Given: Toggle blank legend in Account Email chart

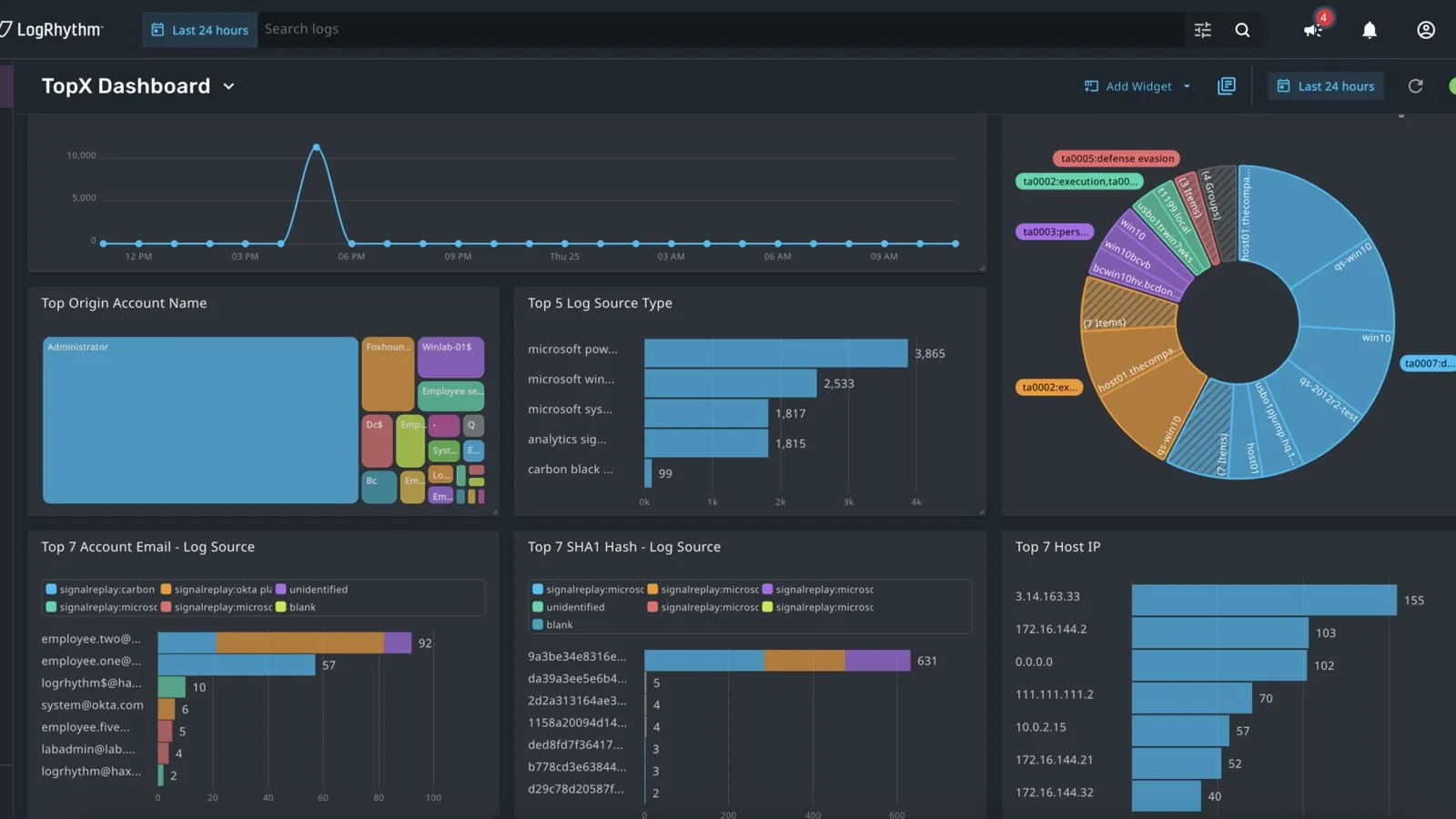Looking at the screenshot, I should point(296,607).
